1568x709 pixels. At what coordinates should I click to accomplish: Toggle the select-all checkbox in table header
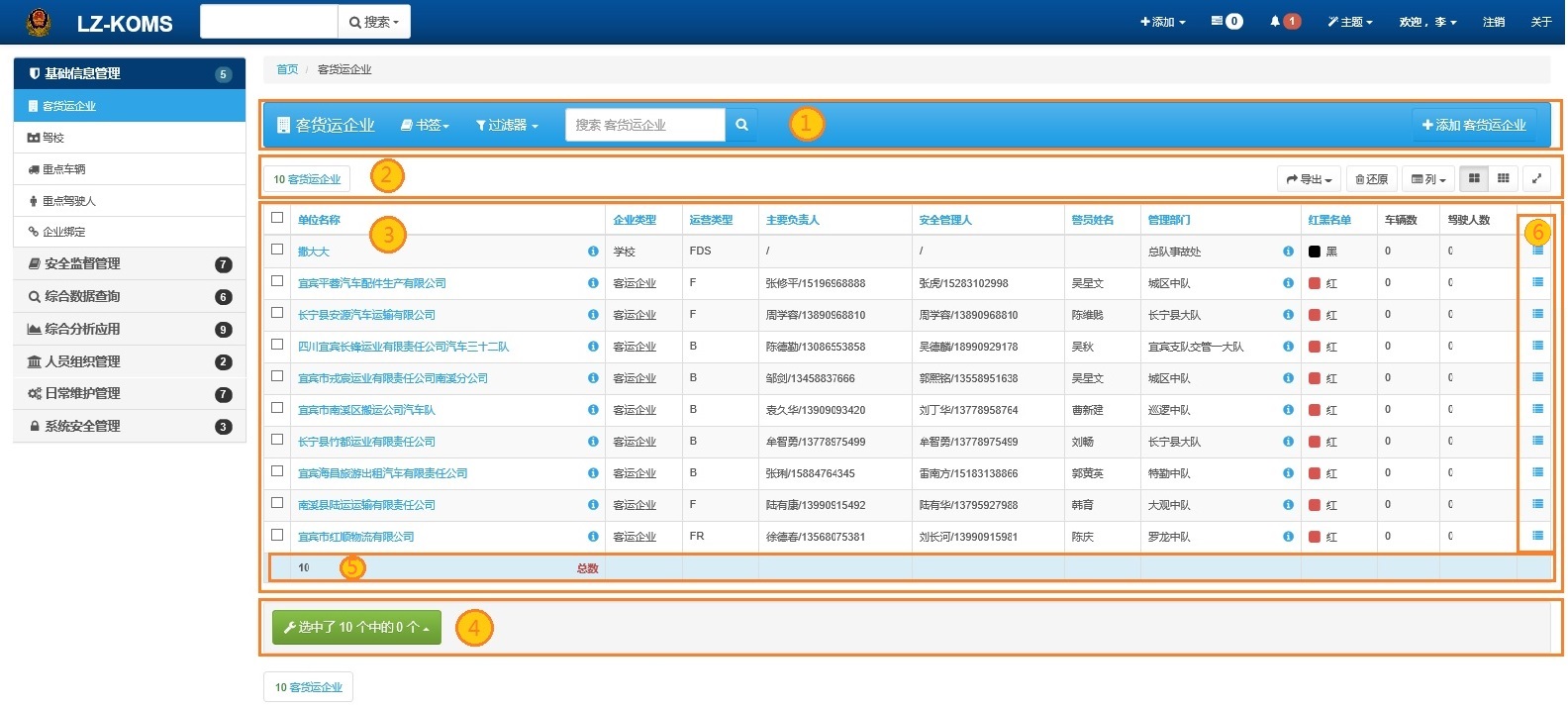277,218
